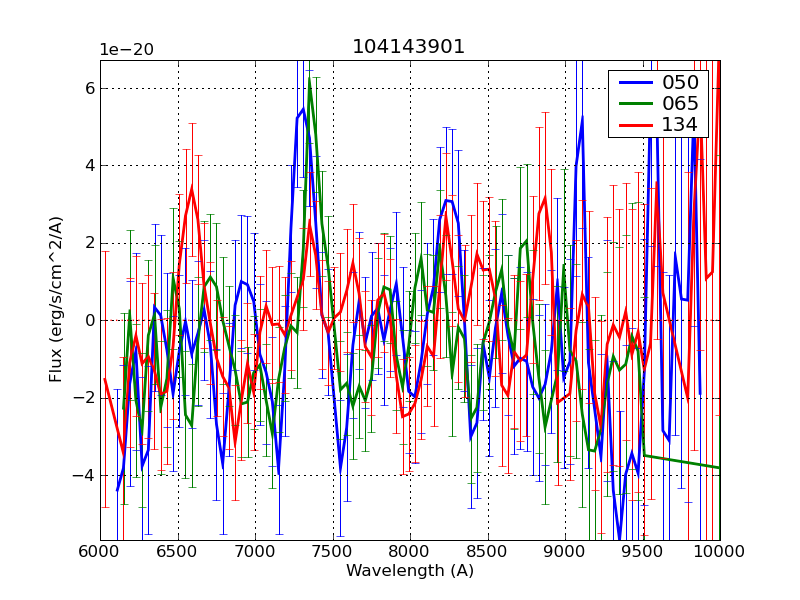Viewport: 800px width, 600px height.
Task: Click the 0 y-axis tick label
Action: pos(88,320)
